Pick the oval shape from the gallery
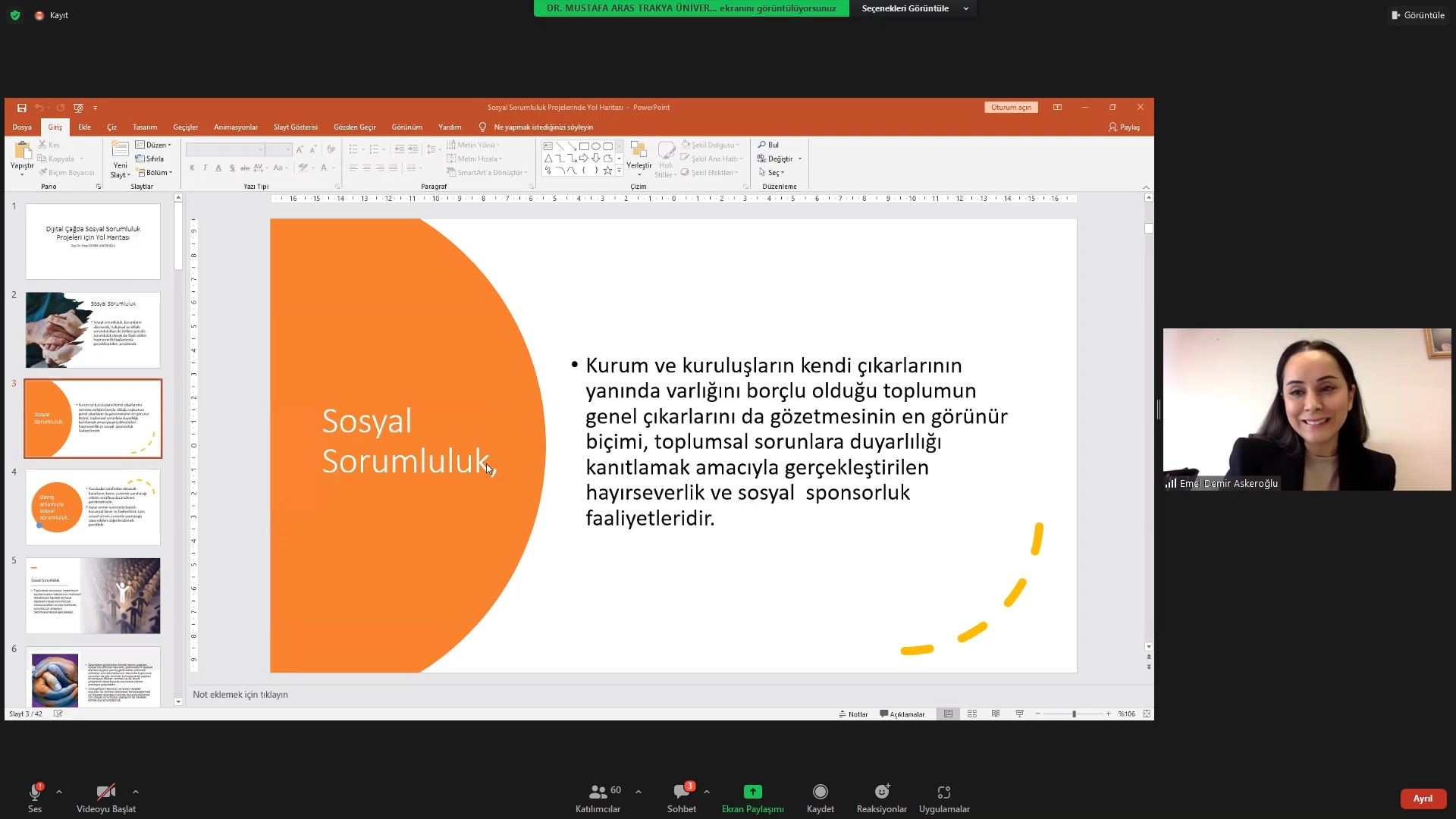 pos(596,146)
